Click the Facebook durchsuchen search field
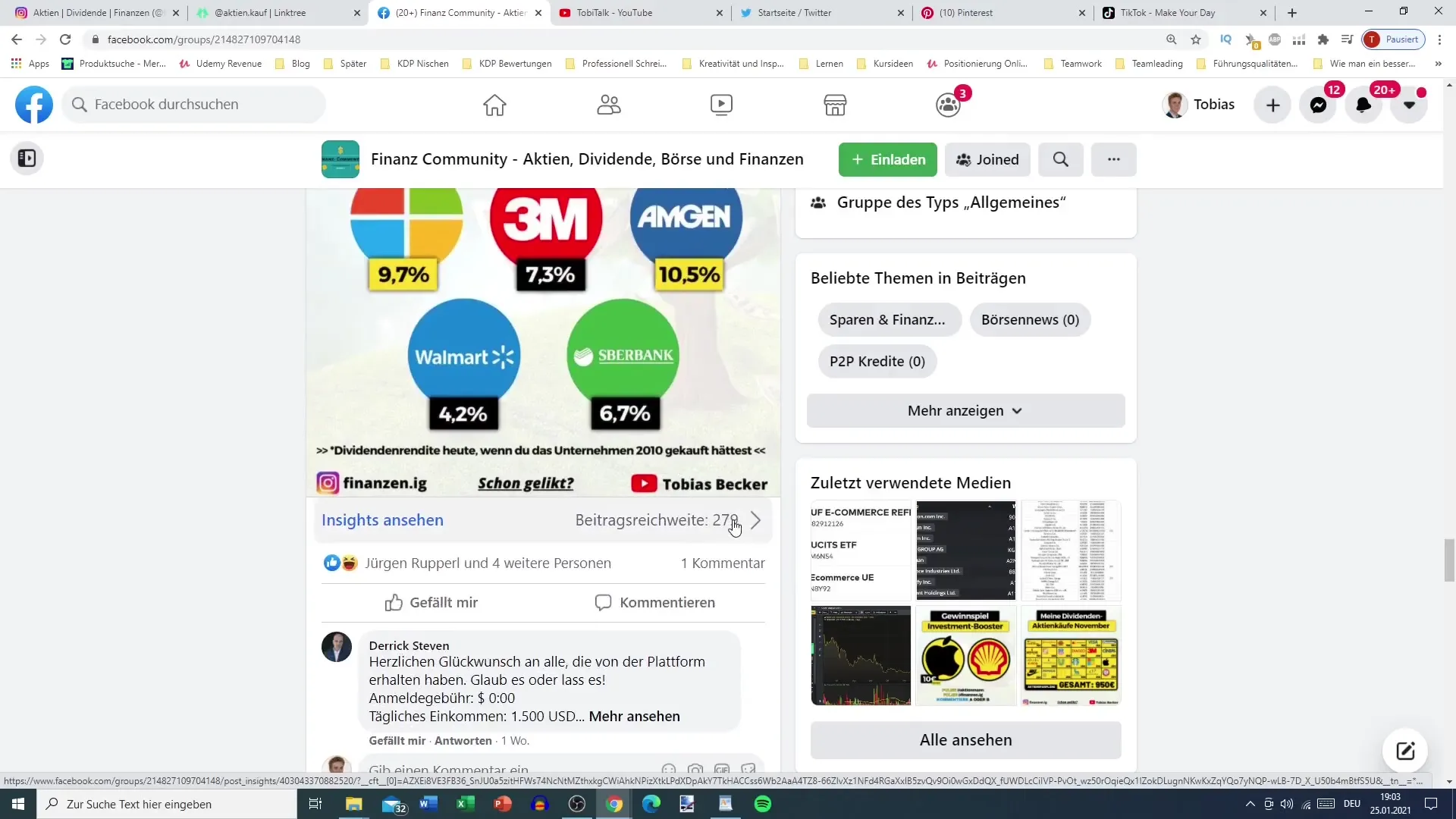Image resolution: width=1456 pixels, height=819 pixels. coord(194,105)
